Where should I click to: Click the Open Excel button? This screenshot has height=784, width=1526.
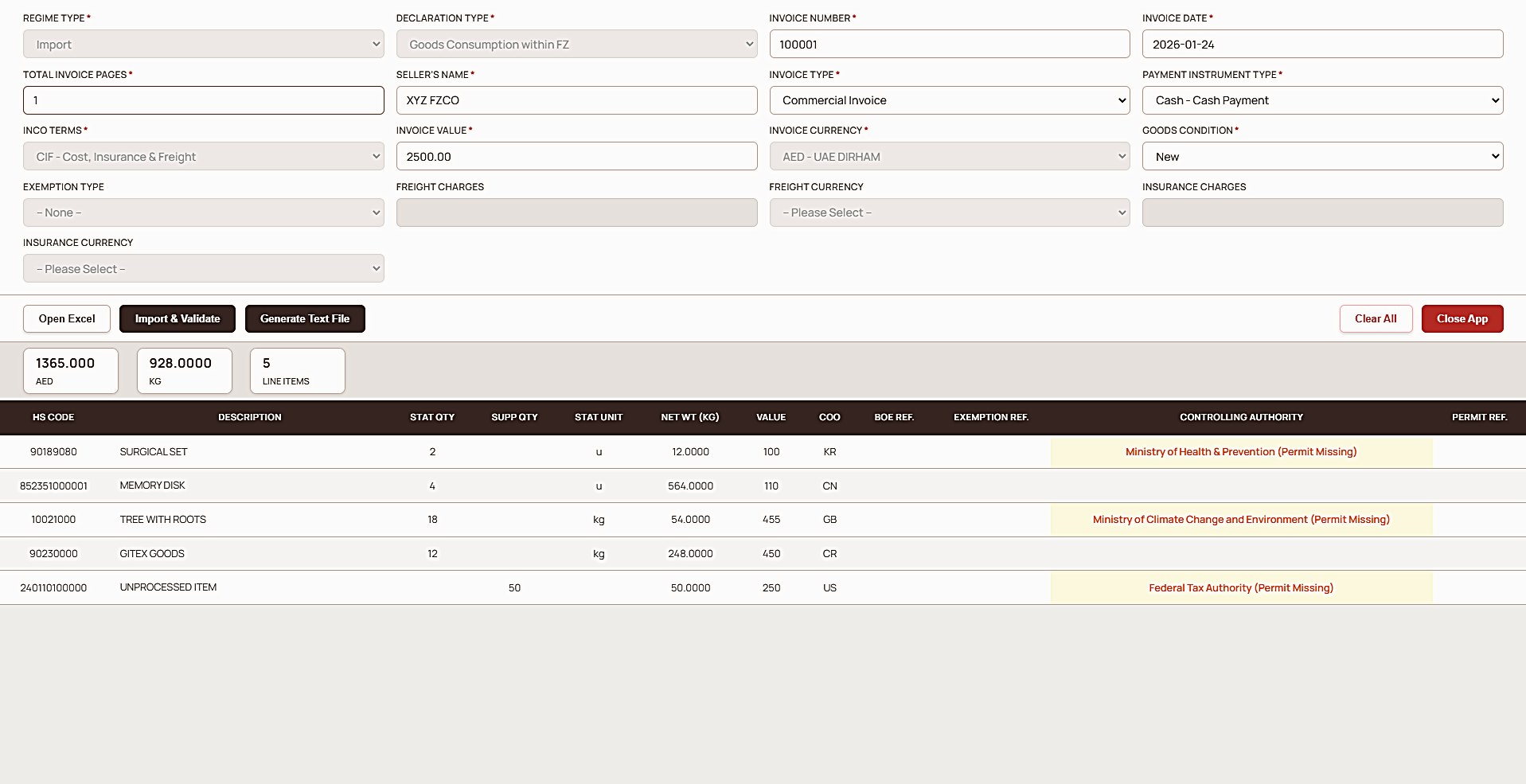67,318
